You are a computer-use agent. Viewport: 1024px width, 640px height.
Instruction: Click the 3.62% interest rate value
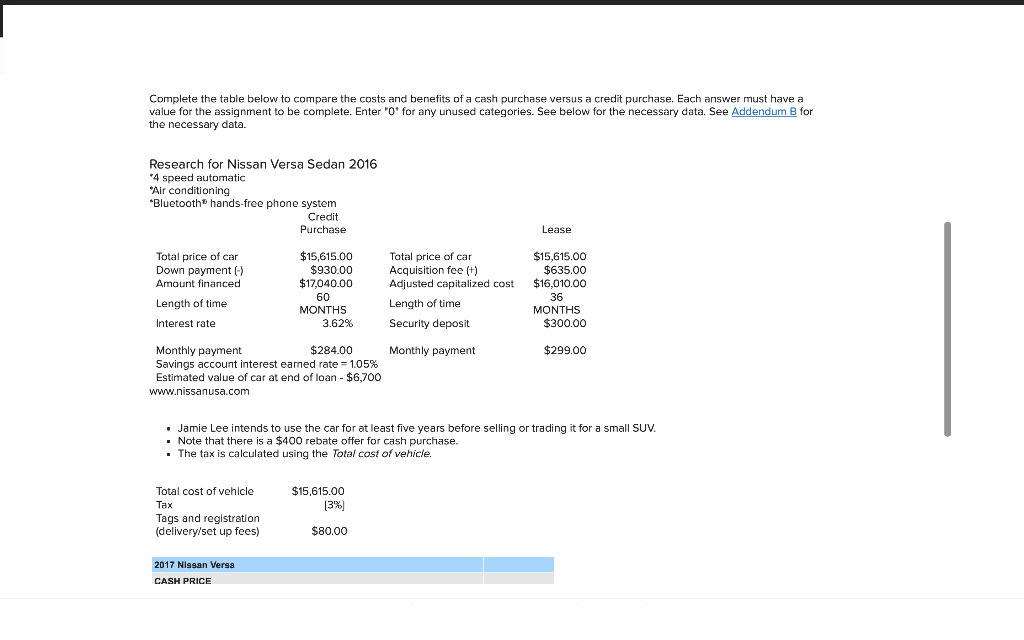pyautogui.click(x=337, y=323)
